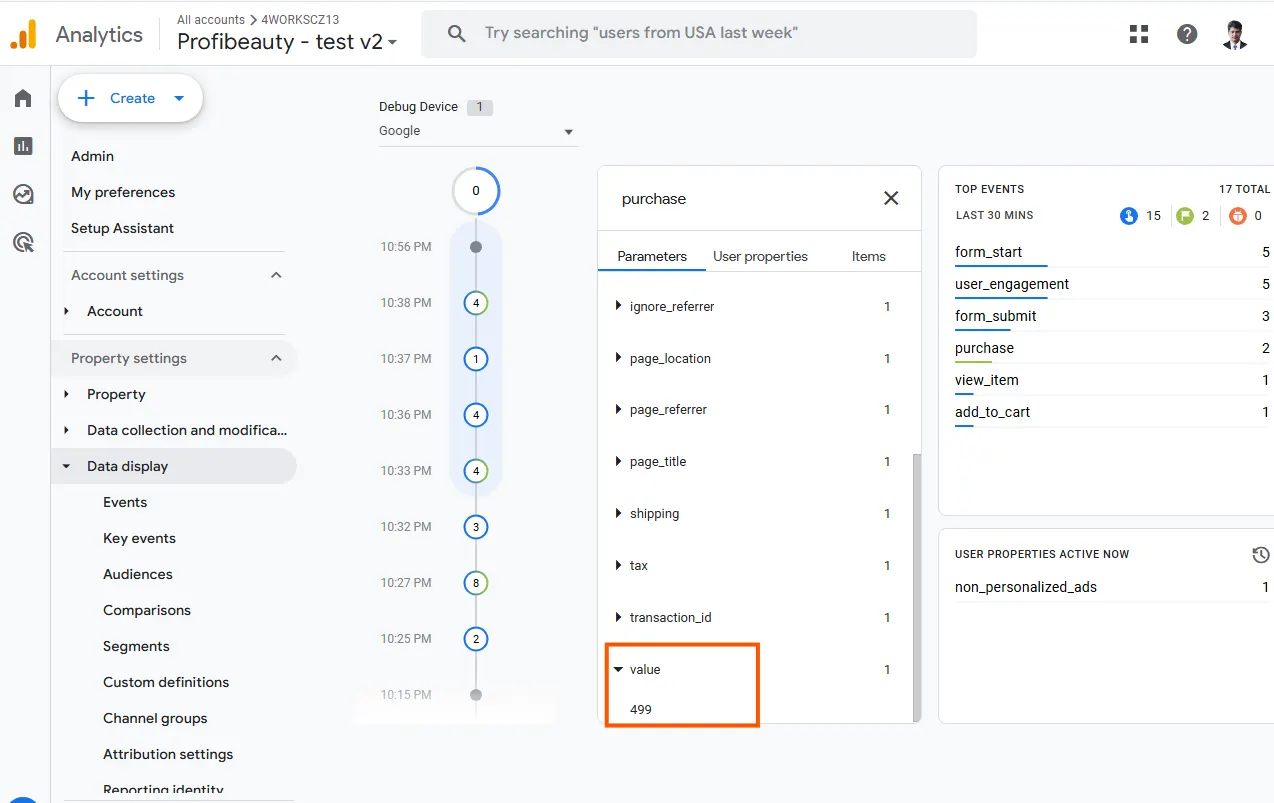Switch to the Items tab

868,256
